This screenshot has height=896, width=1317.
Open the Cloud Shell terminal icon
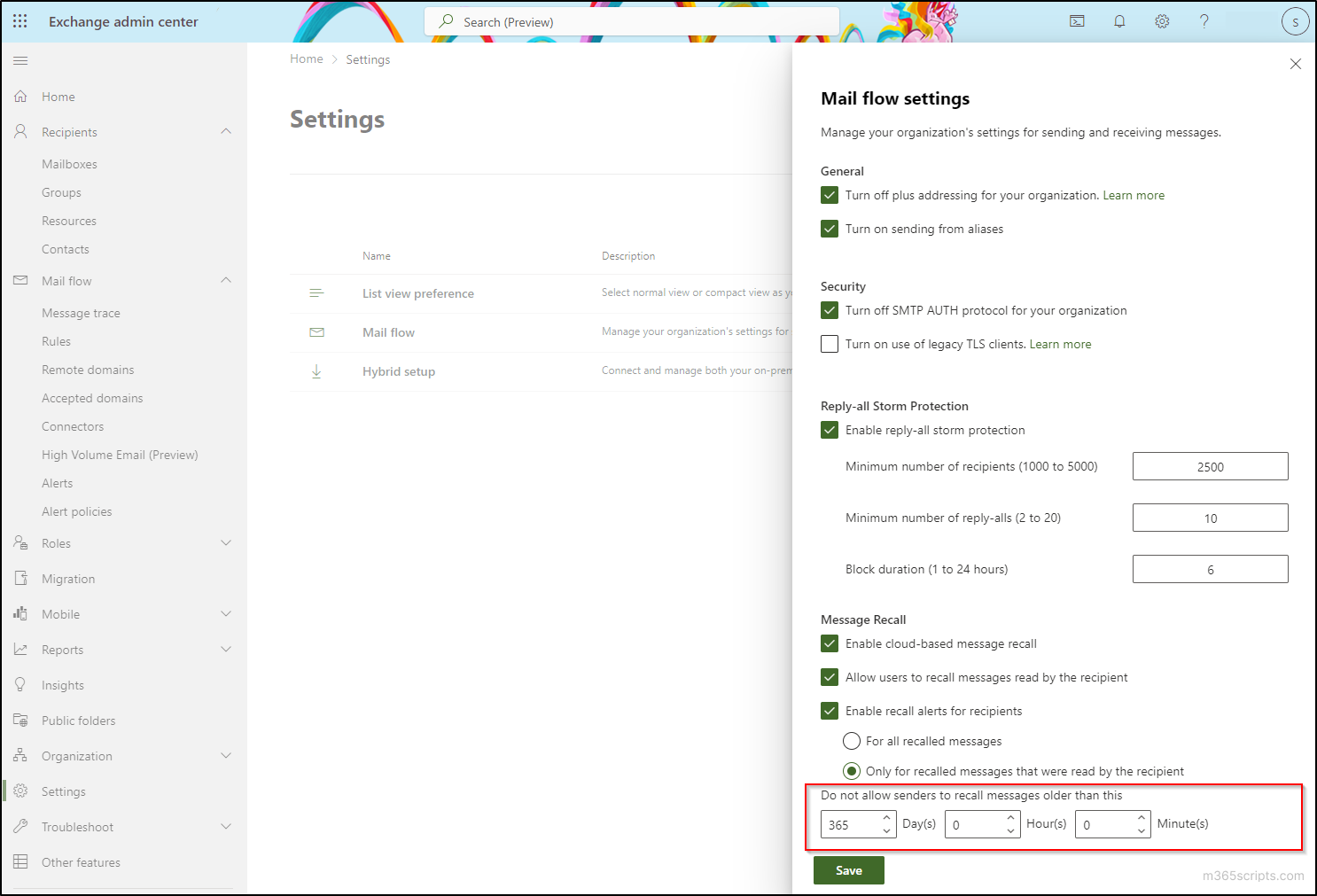click(1077, 20)
